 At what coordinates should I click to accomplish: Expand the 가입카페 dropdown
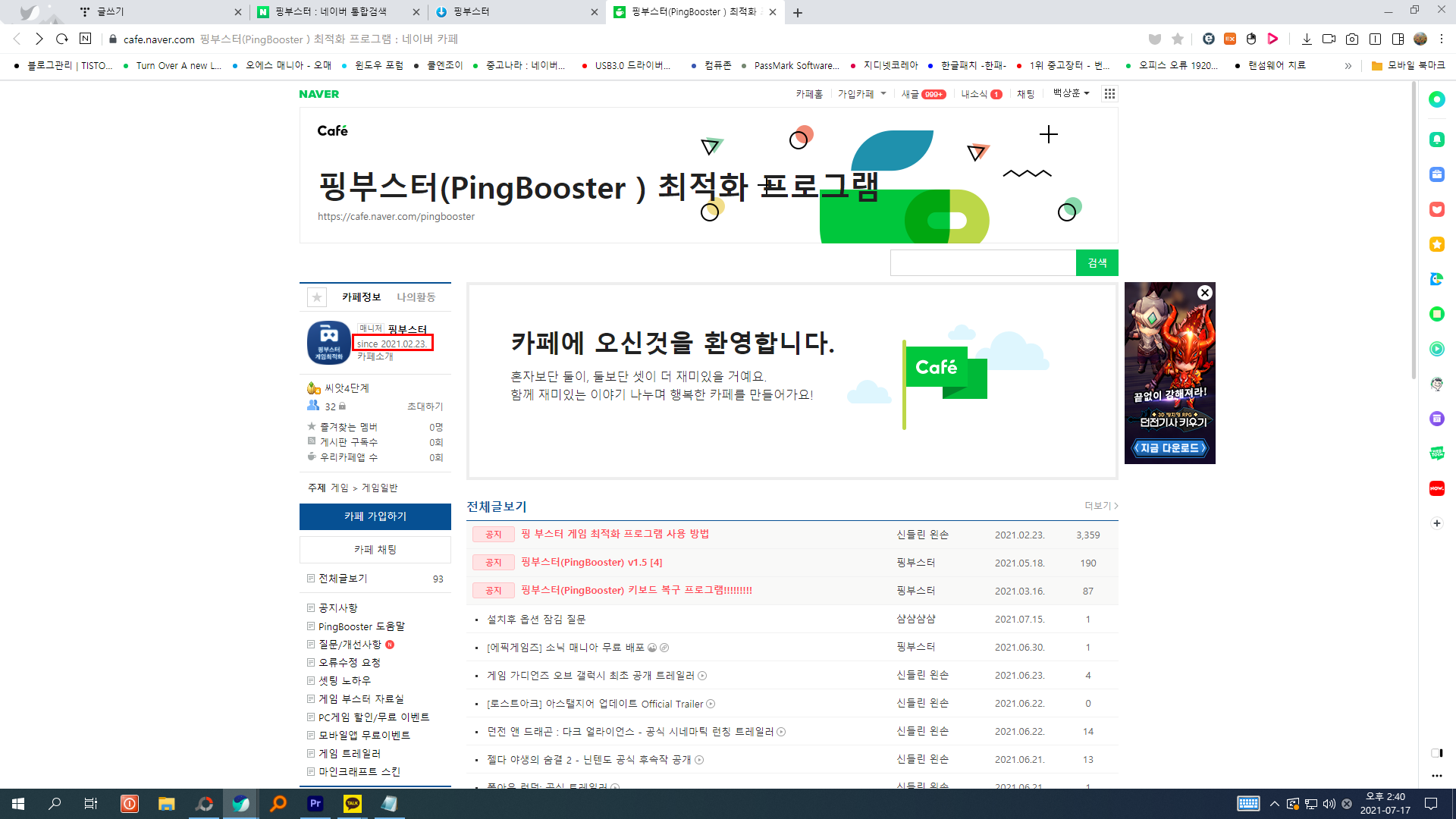pos(861,94)
